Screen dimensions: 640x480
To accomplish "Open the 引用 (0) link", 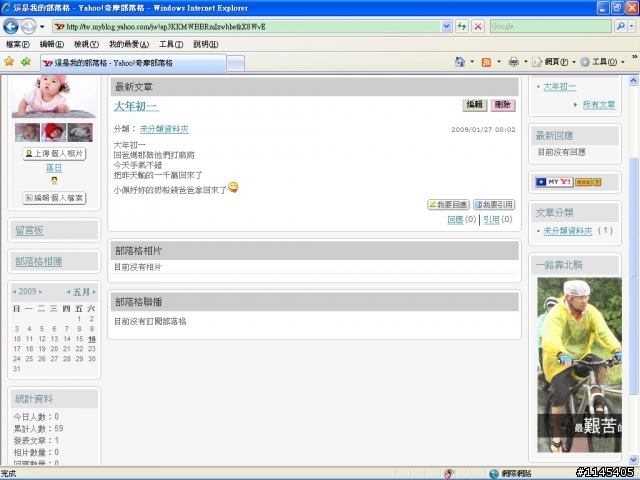I will (x=491, y=220).
